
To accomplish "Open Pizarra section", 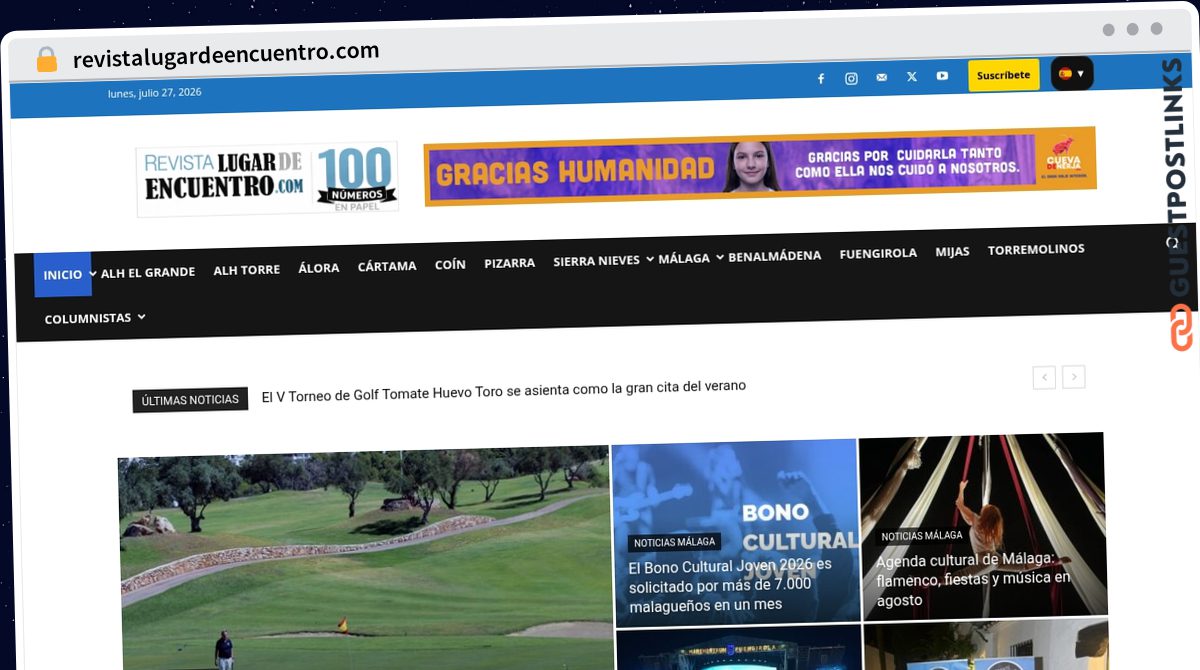I will [509, 263].
